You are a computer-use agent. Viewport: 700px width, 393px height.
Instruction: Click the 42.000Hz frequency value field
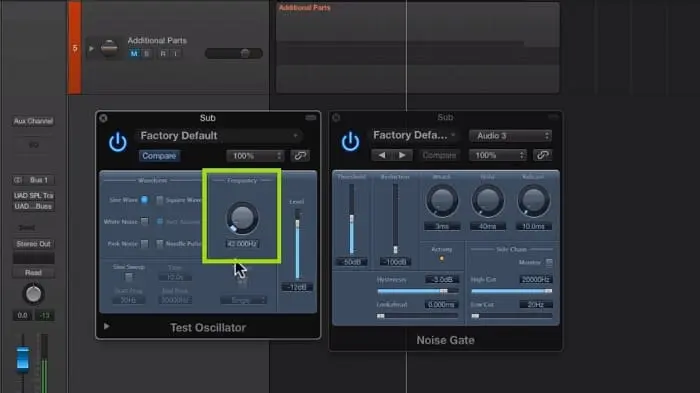tap(242, 244)
